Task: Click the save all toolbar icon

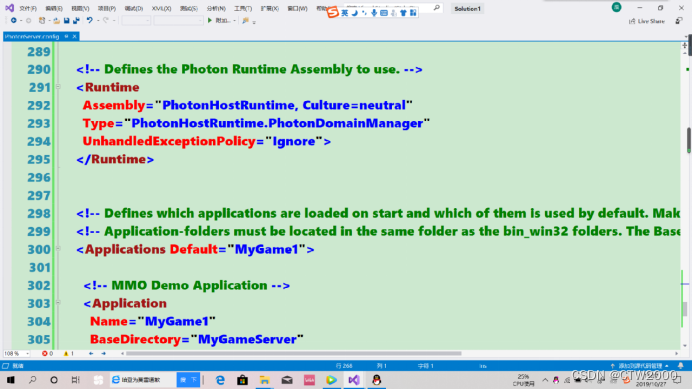Action: click(76, 20)
